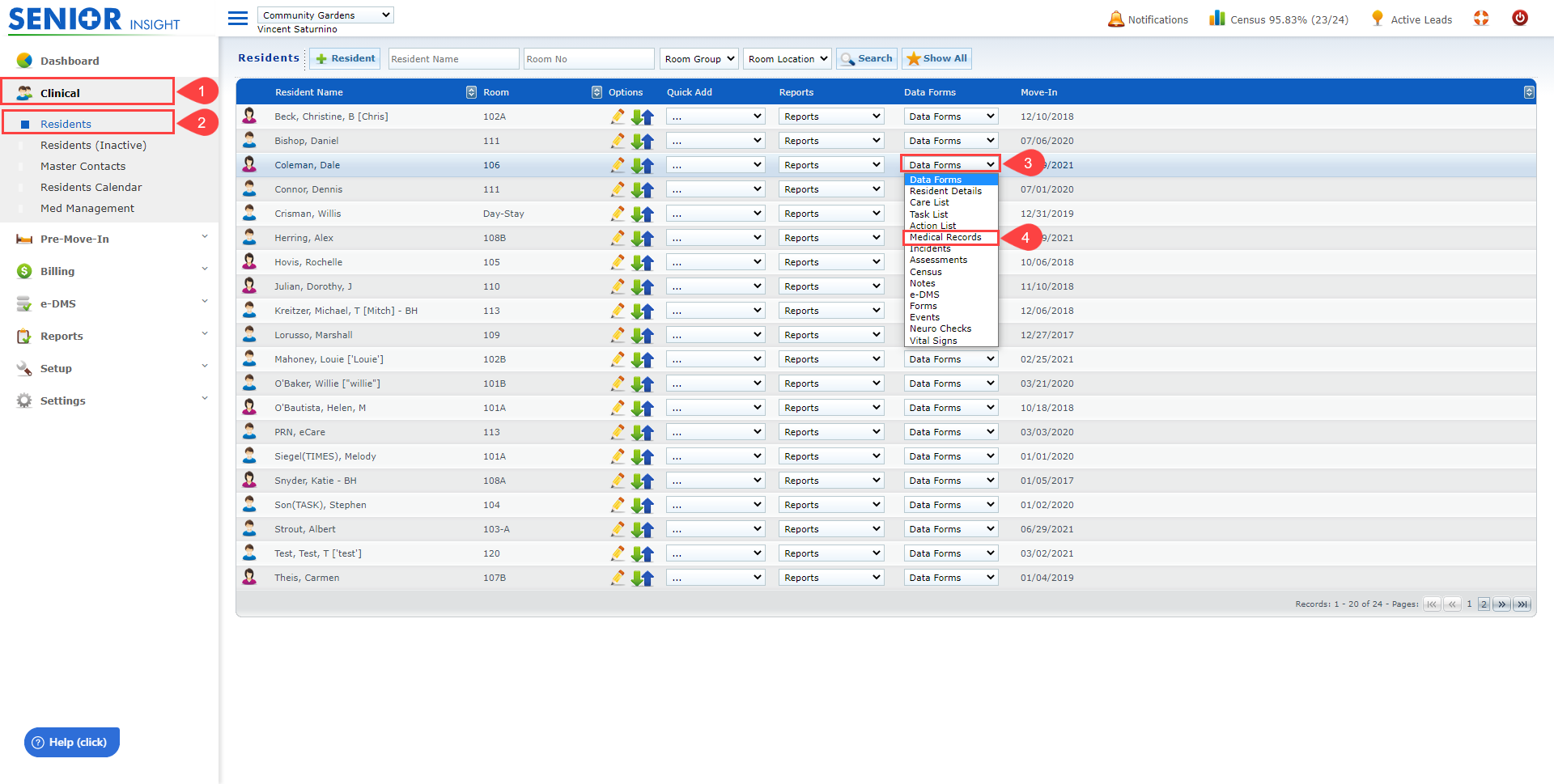Click the Active Leads lightbulb icon
The width and height of the screenshot is (1554, 784).
pos(1378,18)
